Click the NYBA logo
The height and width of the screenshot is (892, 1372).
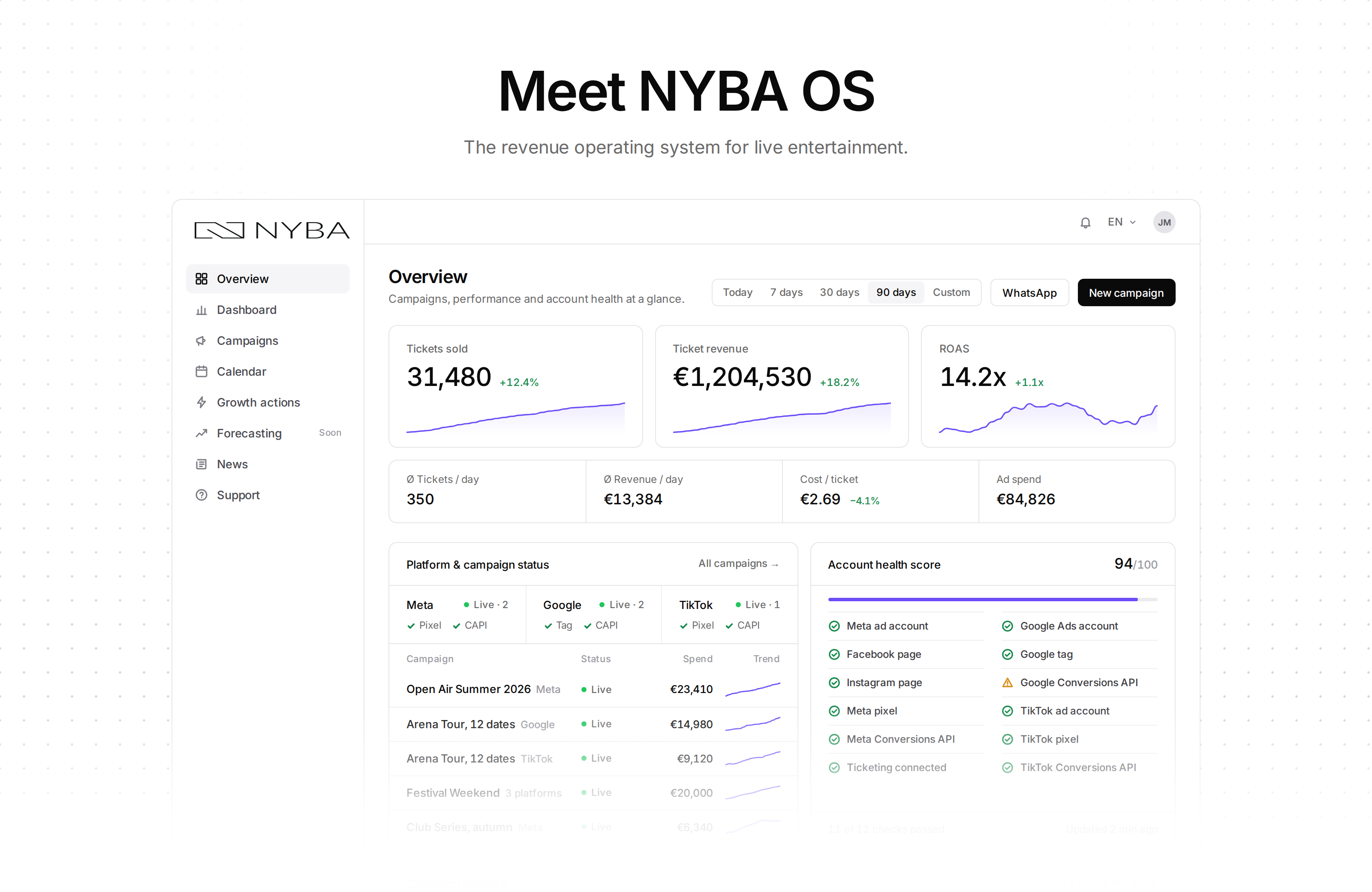coord(271,230)
